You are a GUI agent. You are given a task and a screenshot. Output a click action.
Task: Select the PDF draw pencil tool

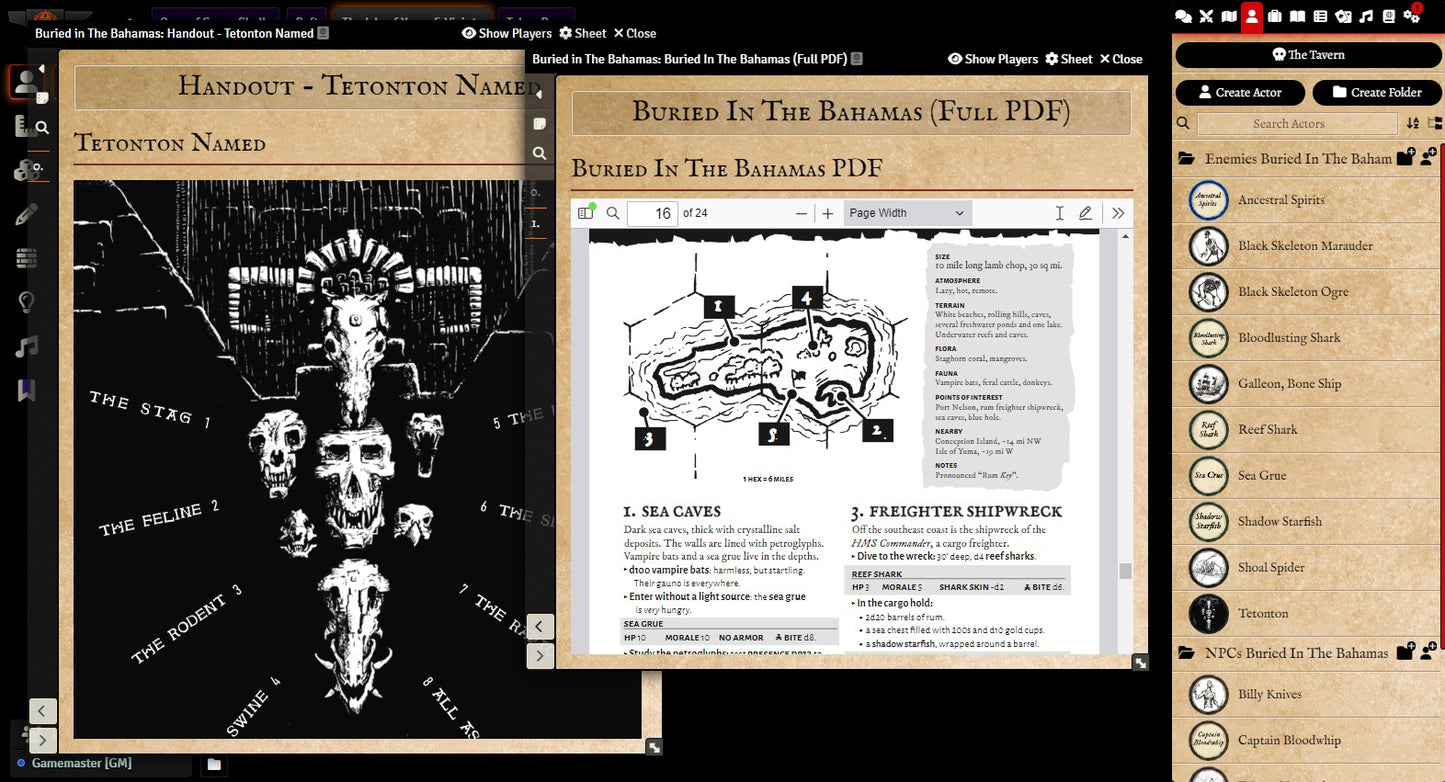pyautogui.click(x=1085, y=213)
